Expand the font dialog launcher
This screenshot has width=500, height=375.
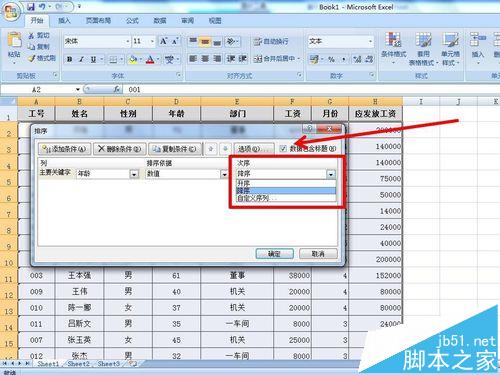(x=179, y=75)
